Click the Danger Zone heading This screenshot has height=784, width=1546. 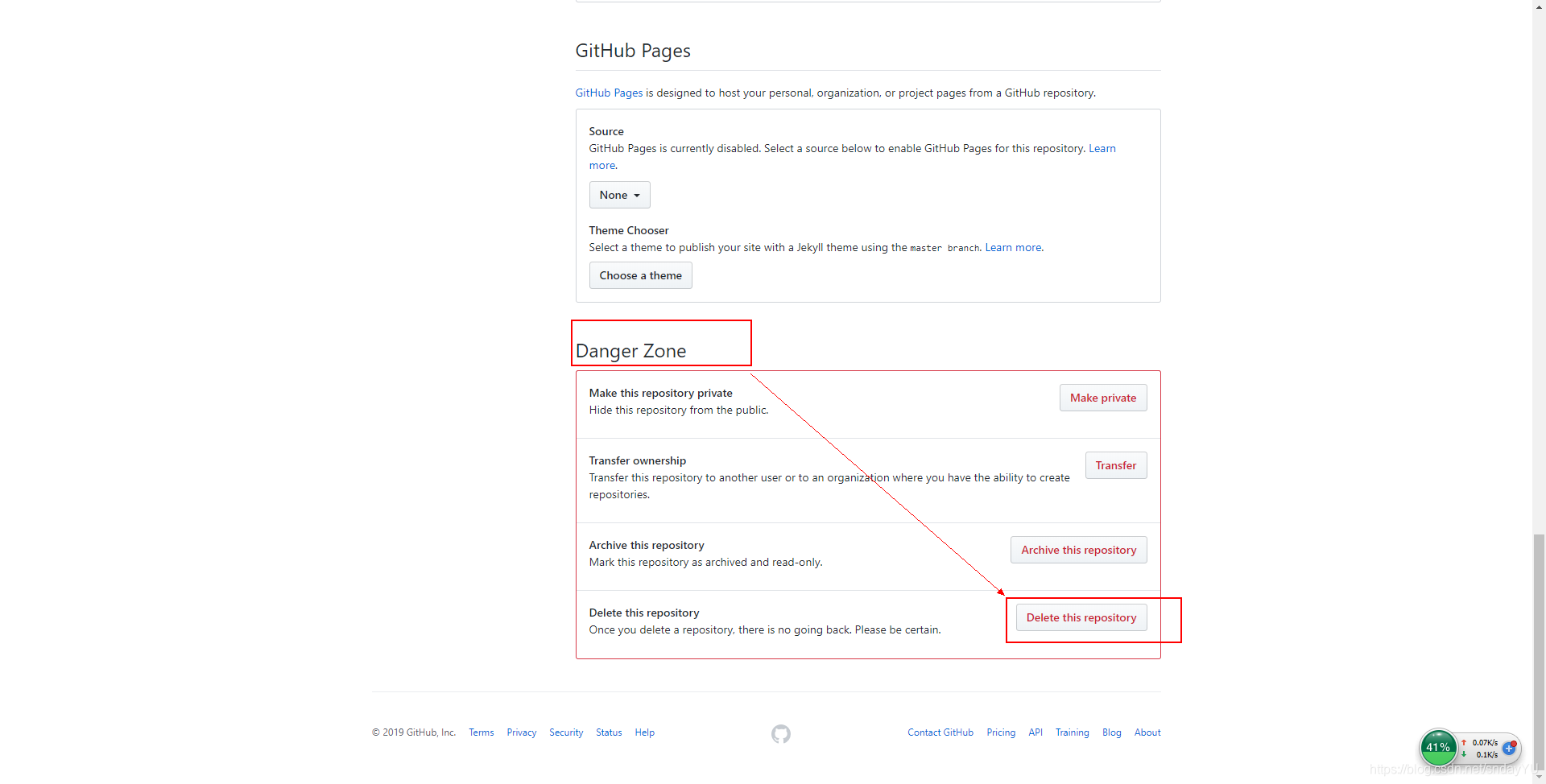(x=630, y=351)
